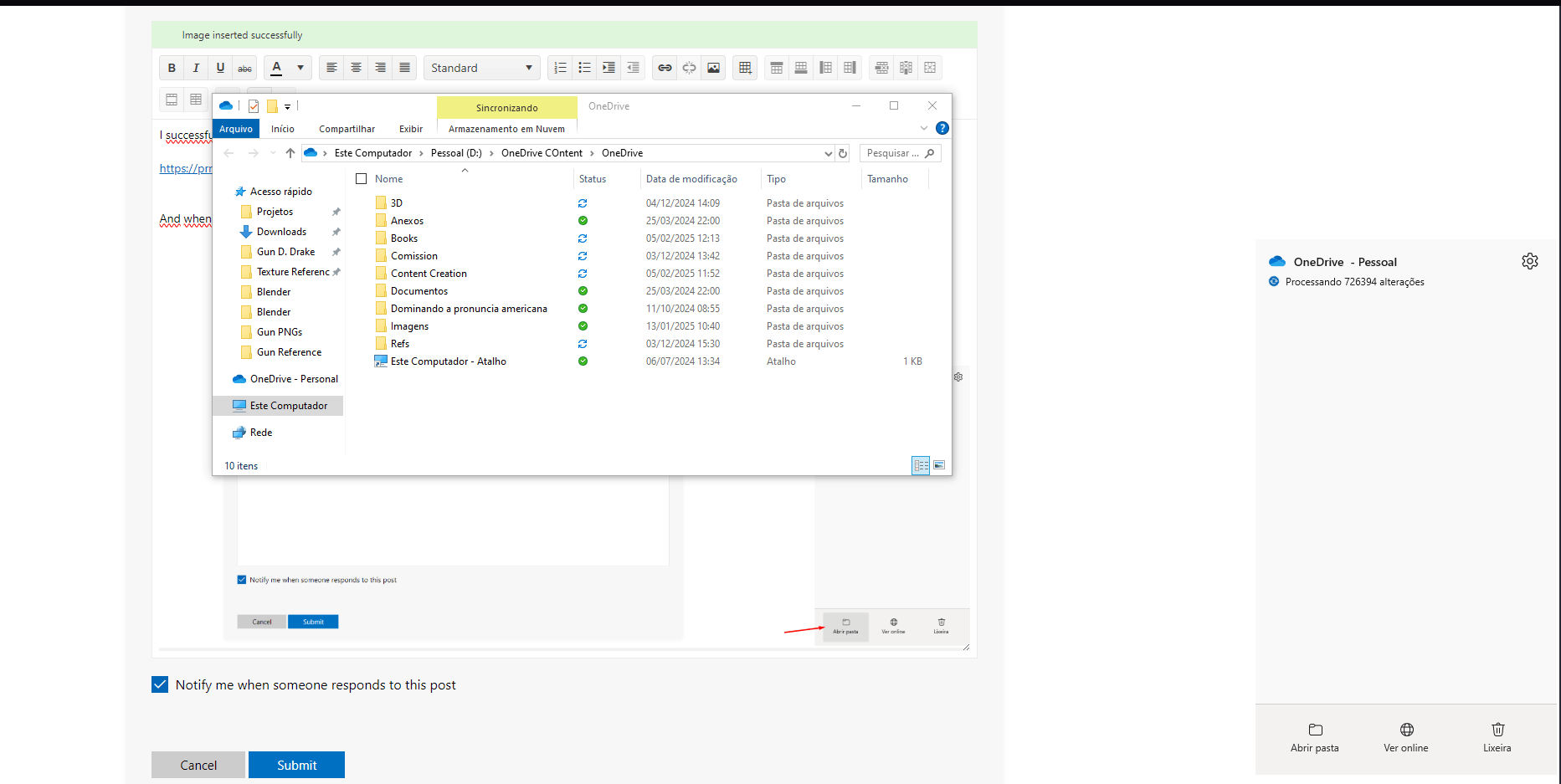The image size is (1561, 784).
Task: Tick the select-all checkbox beside Nome
Action: [362, 179]
